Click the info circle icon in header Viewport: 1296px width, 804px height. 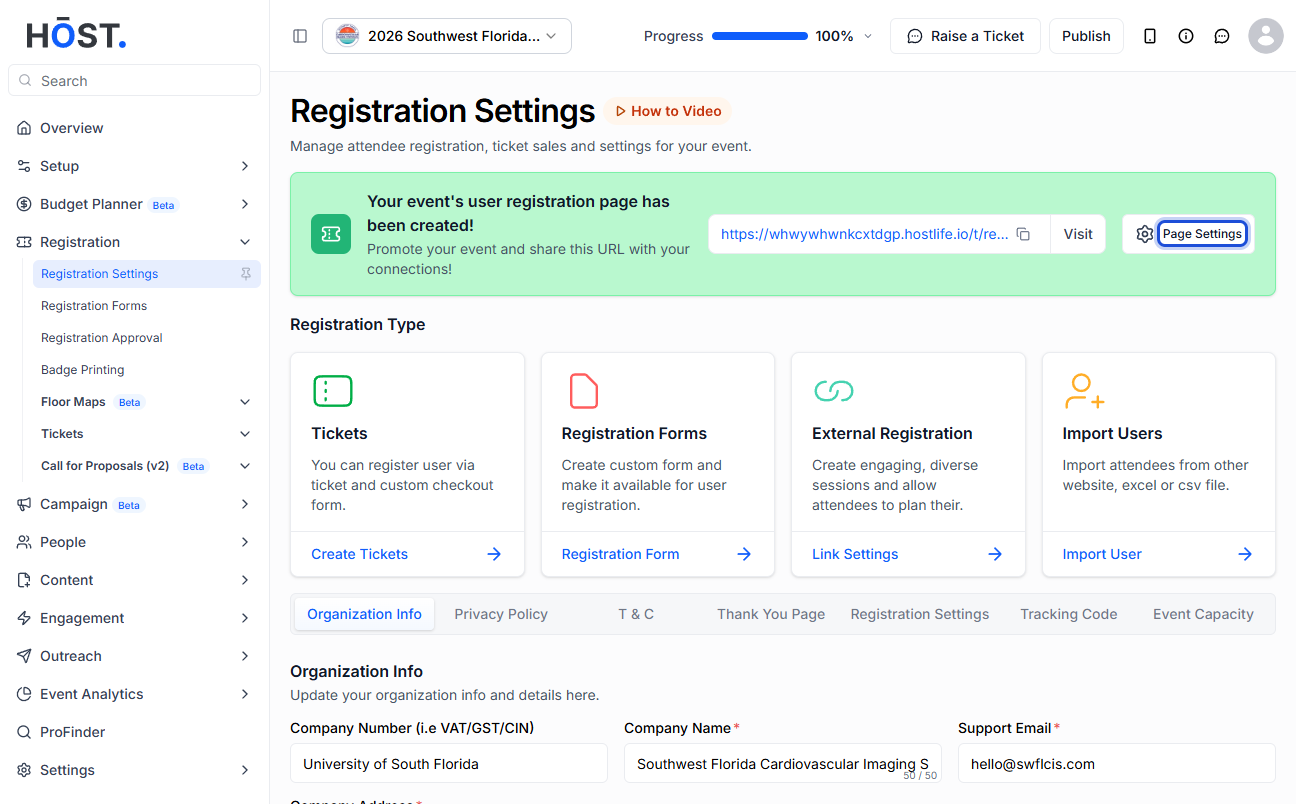(1186, 36)
